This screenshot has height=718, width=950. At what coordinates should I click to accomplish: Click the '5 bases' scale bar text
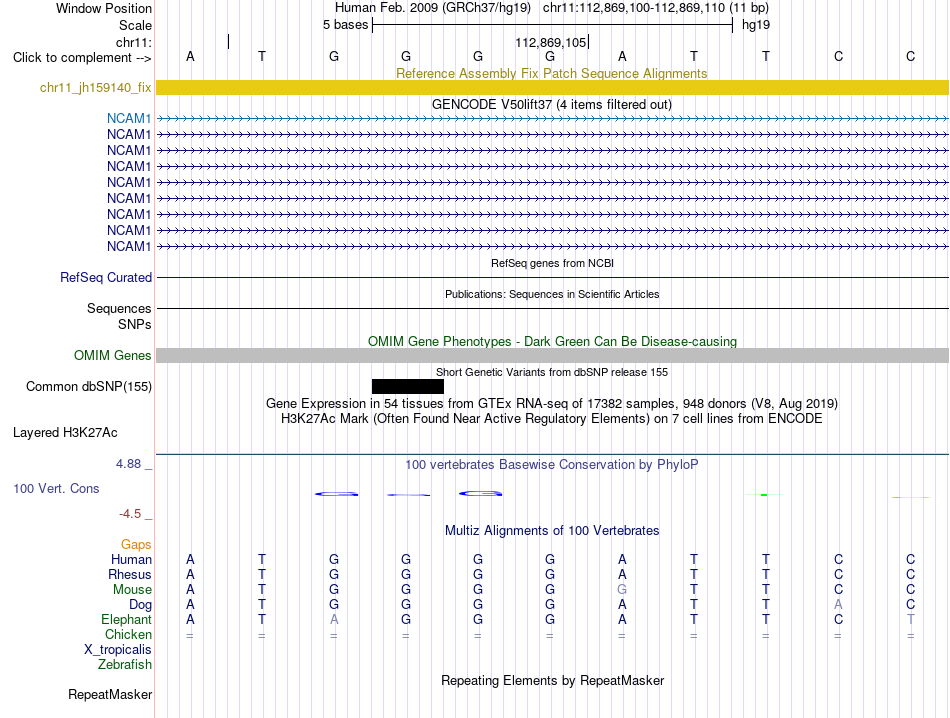pos(345,25)
